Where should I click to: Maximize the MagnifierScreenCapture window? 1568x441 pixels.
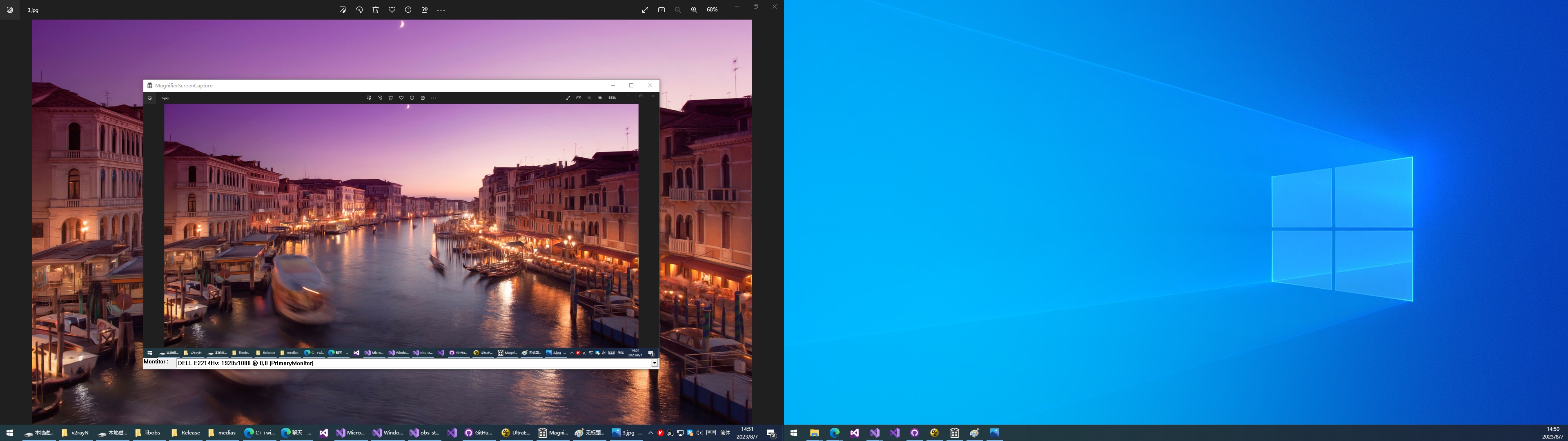click(x=631, y=85)
